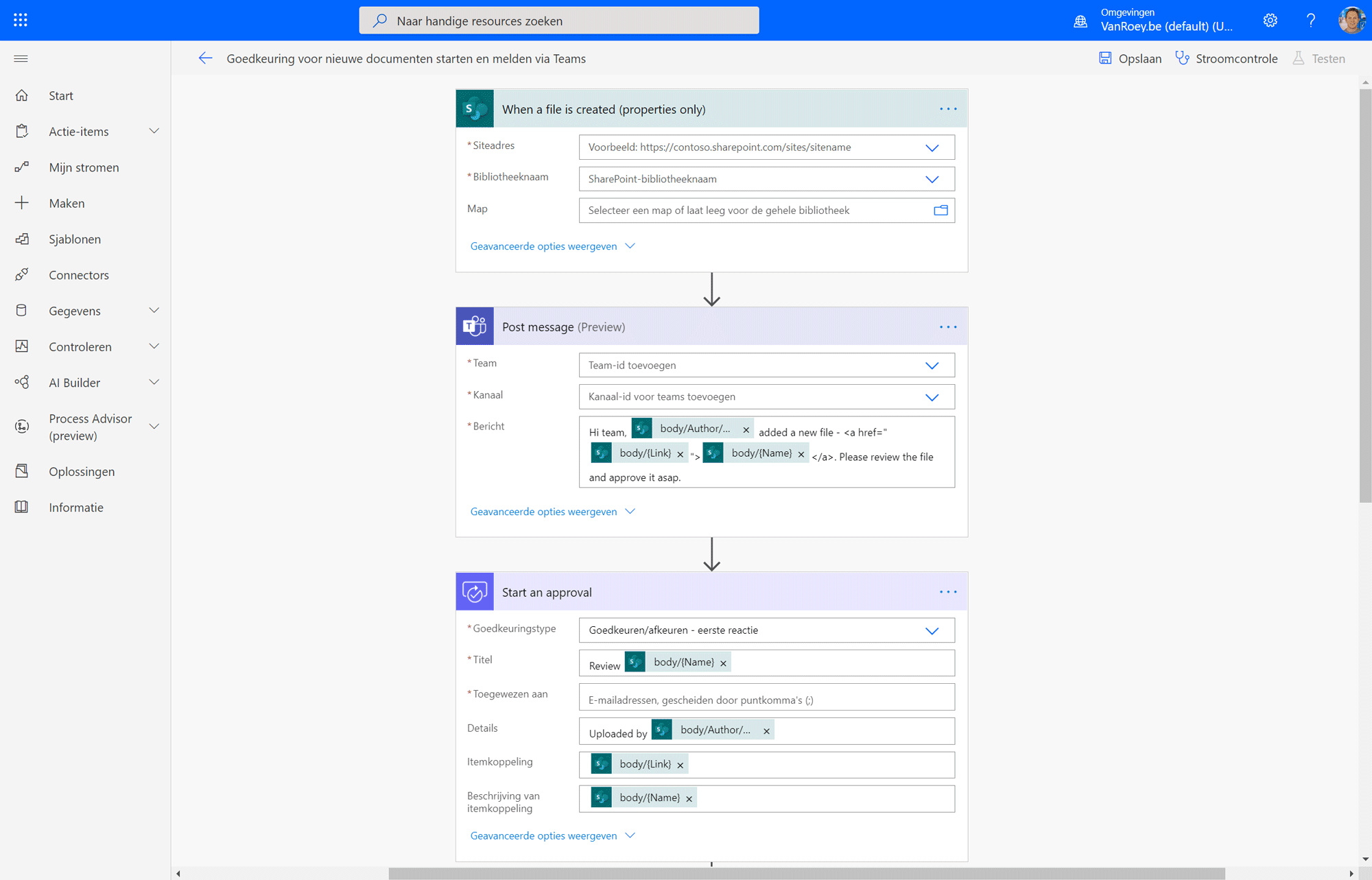
Task: Show advanced options on Post message card
Action: 552,512
